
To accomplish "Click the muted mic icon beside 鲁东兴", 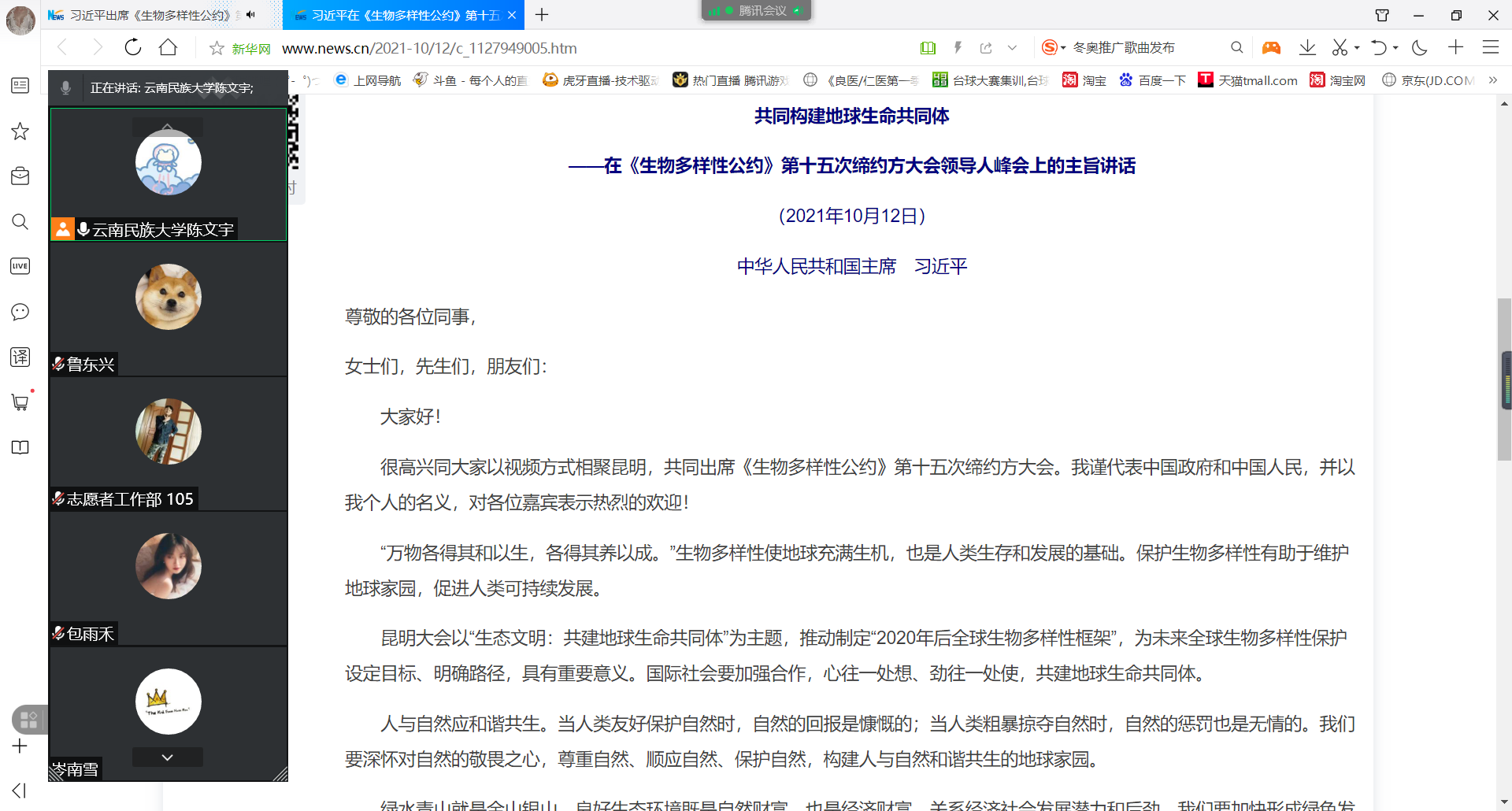I will tap(58, 364).
